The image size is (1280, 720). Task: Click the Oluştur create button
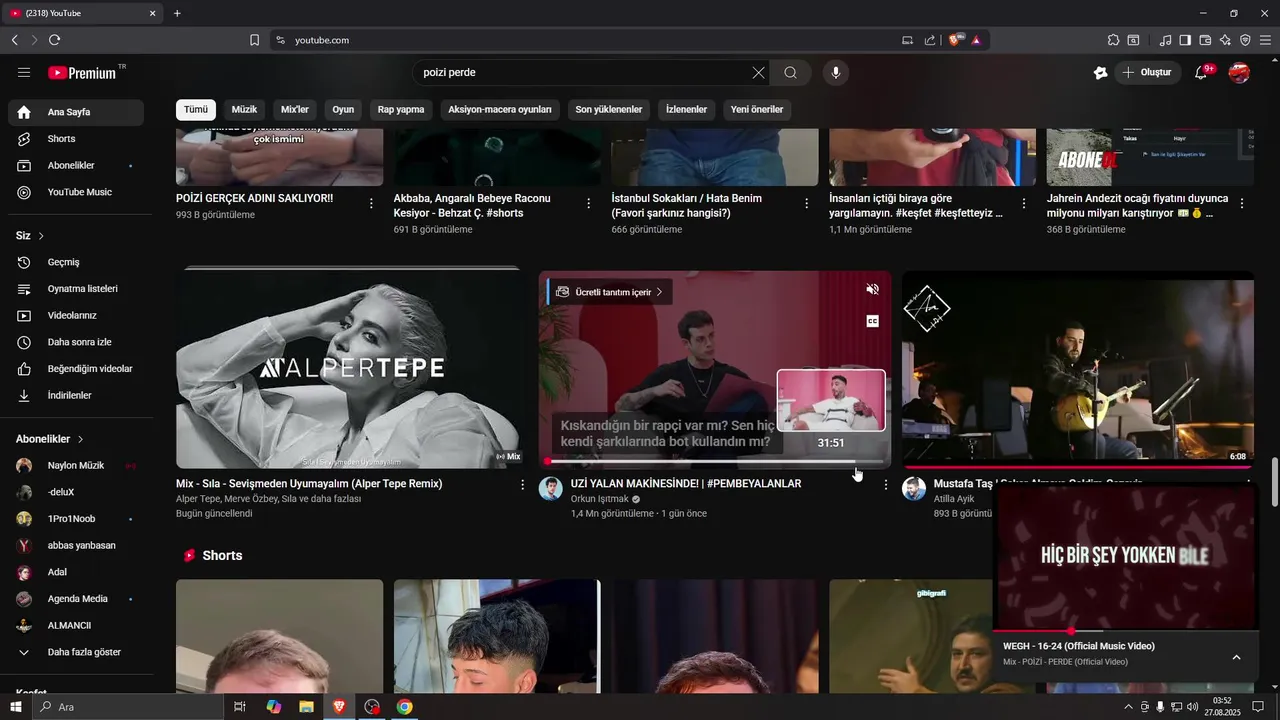[x=1148, y=72]
